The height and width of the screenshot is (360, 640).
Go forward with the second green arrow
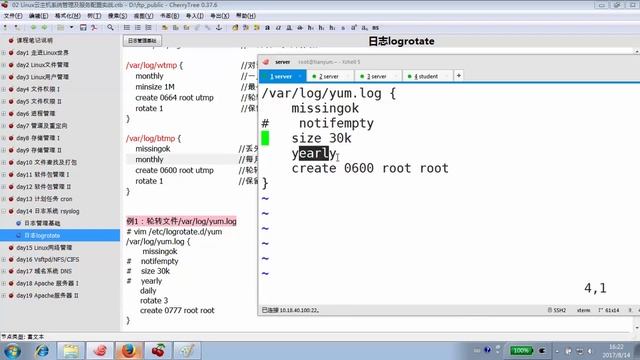click(x=44, y=28)
